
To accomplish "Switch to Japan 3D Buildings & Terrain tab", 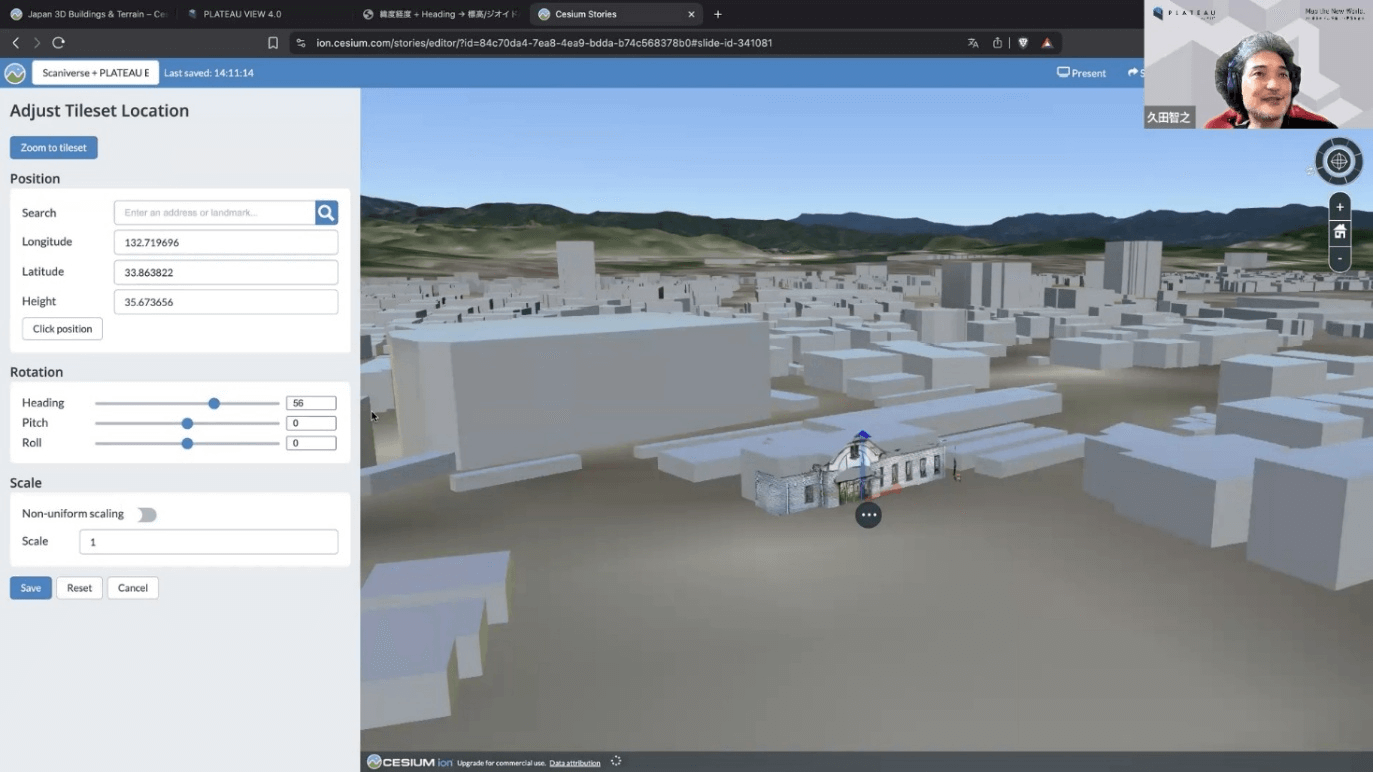I will [x=88, y=14].
